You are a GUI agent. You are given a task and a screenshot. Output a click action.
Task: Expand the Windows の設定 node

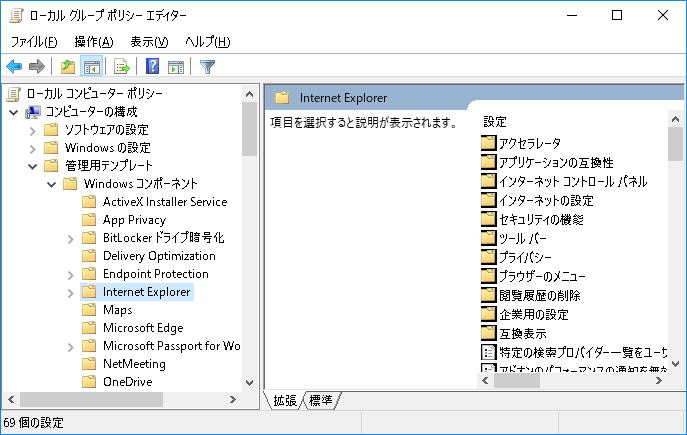pyautogui.click(x=32, y=149)
